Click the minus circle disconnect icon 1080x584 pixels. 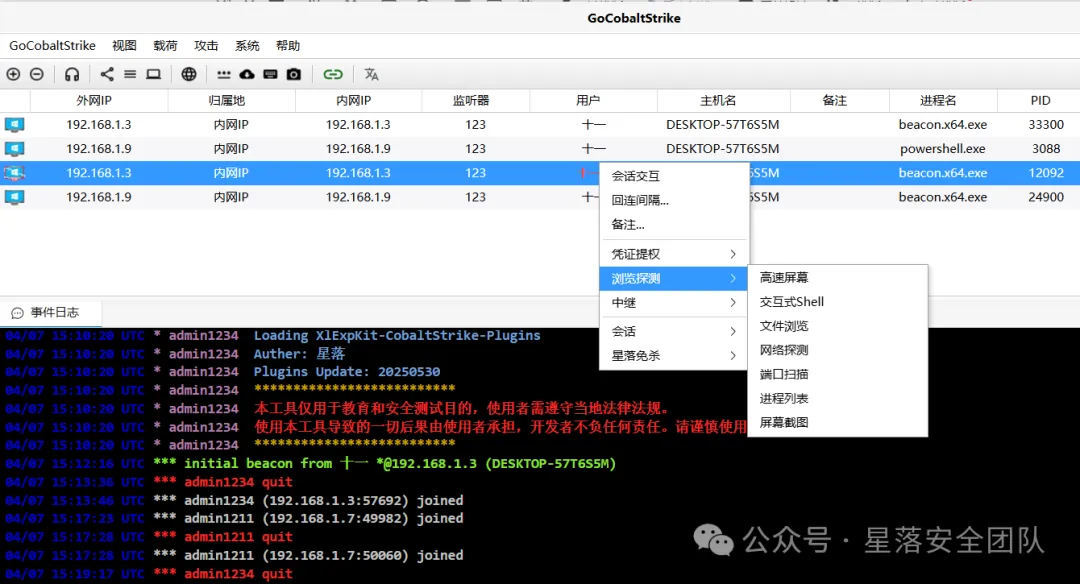(x=37, y=74)
